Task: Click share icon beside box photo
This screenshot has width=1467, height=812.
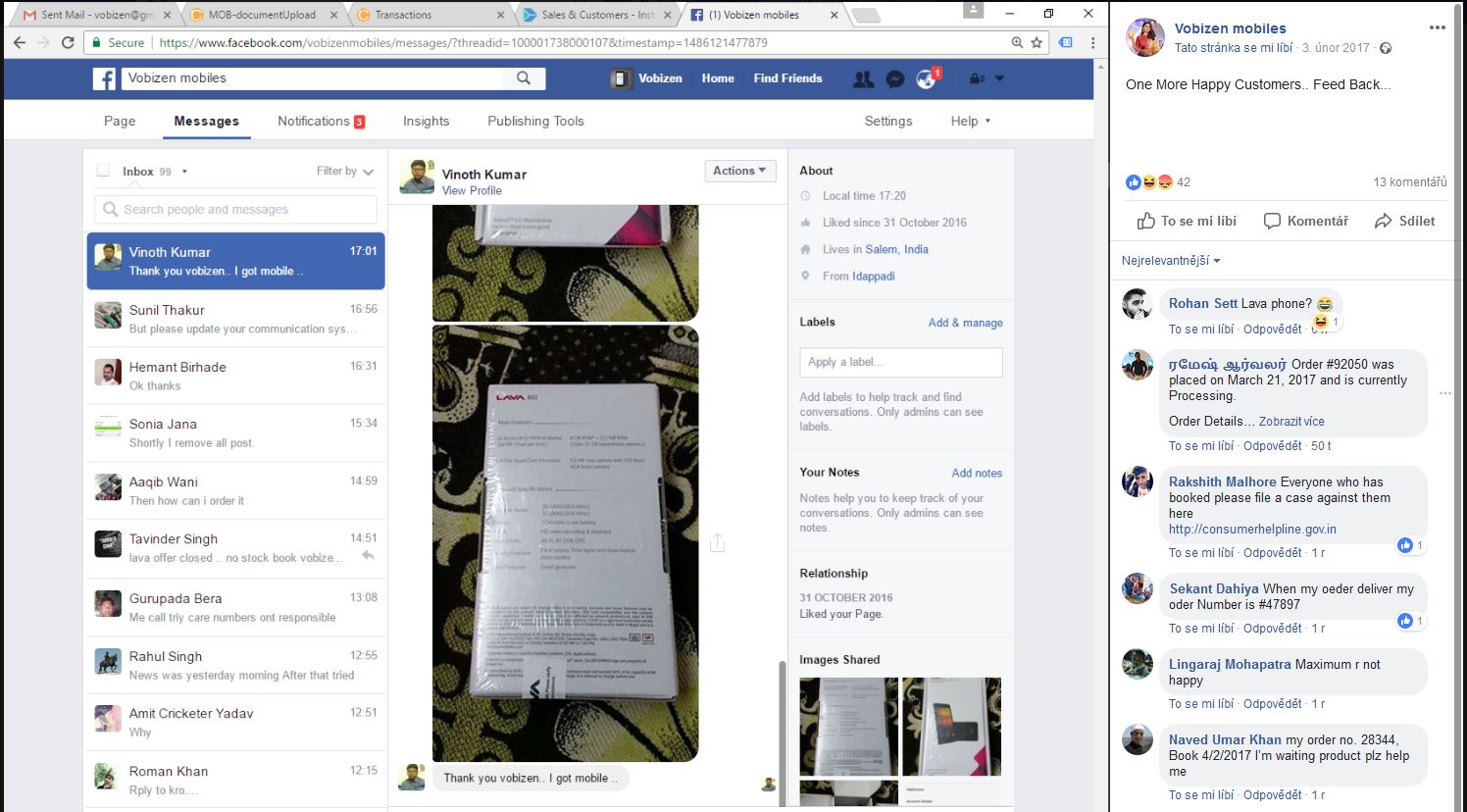Action: [717, 542]
